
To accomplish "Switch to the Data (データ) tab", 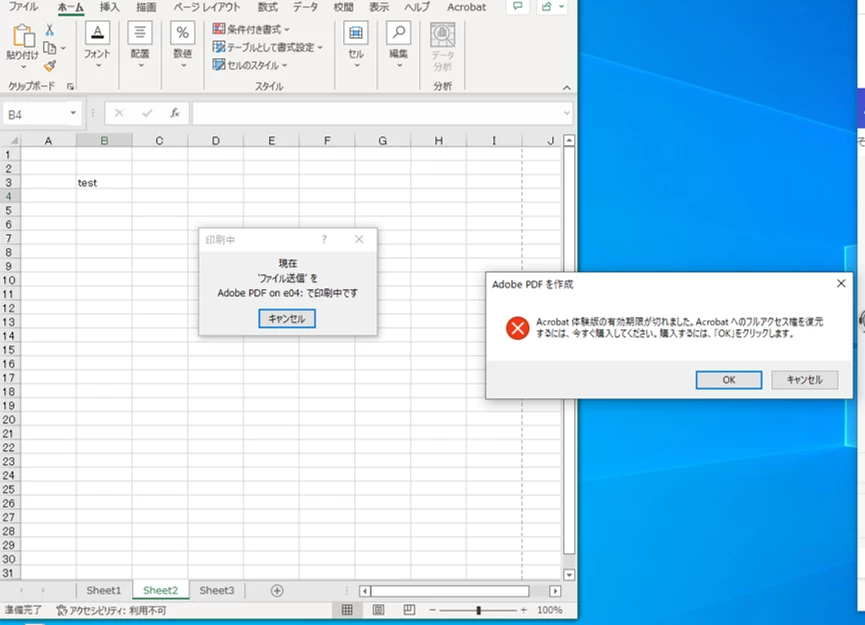I will click(305, 7).
